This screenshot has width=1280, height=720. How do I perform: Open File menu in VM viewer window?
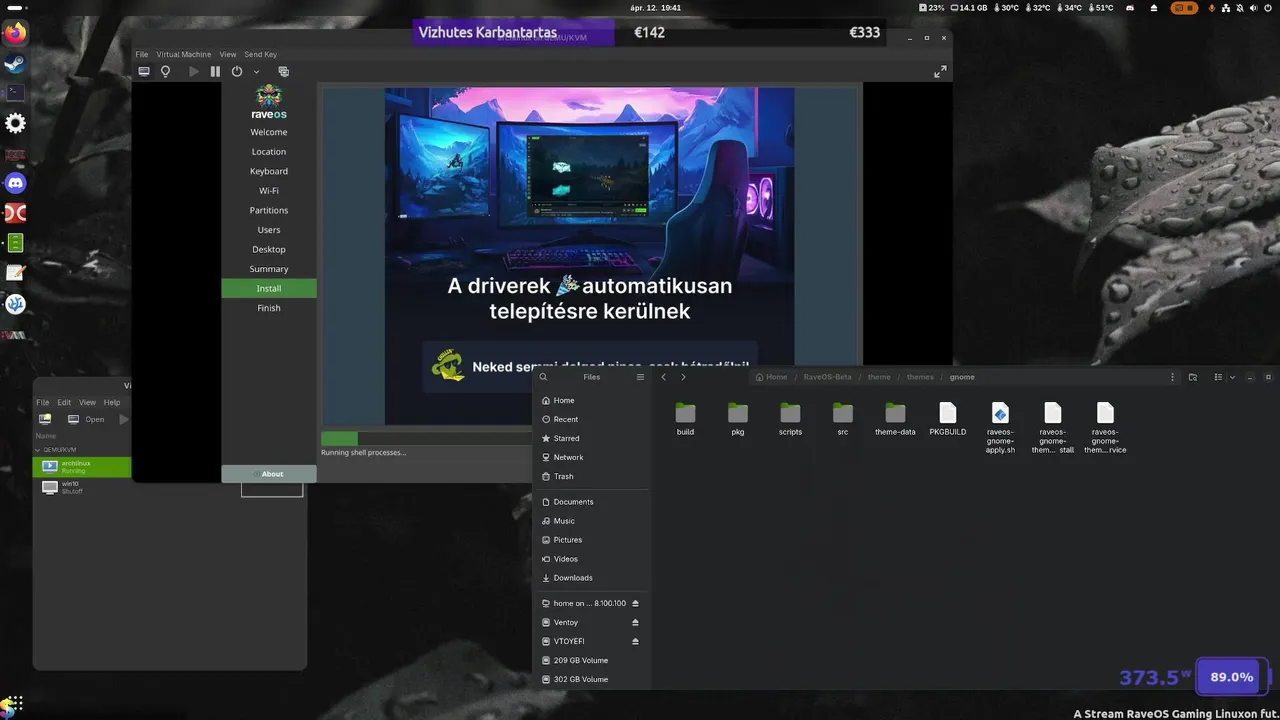click(142, 54)
